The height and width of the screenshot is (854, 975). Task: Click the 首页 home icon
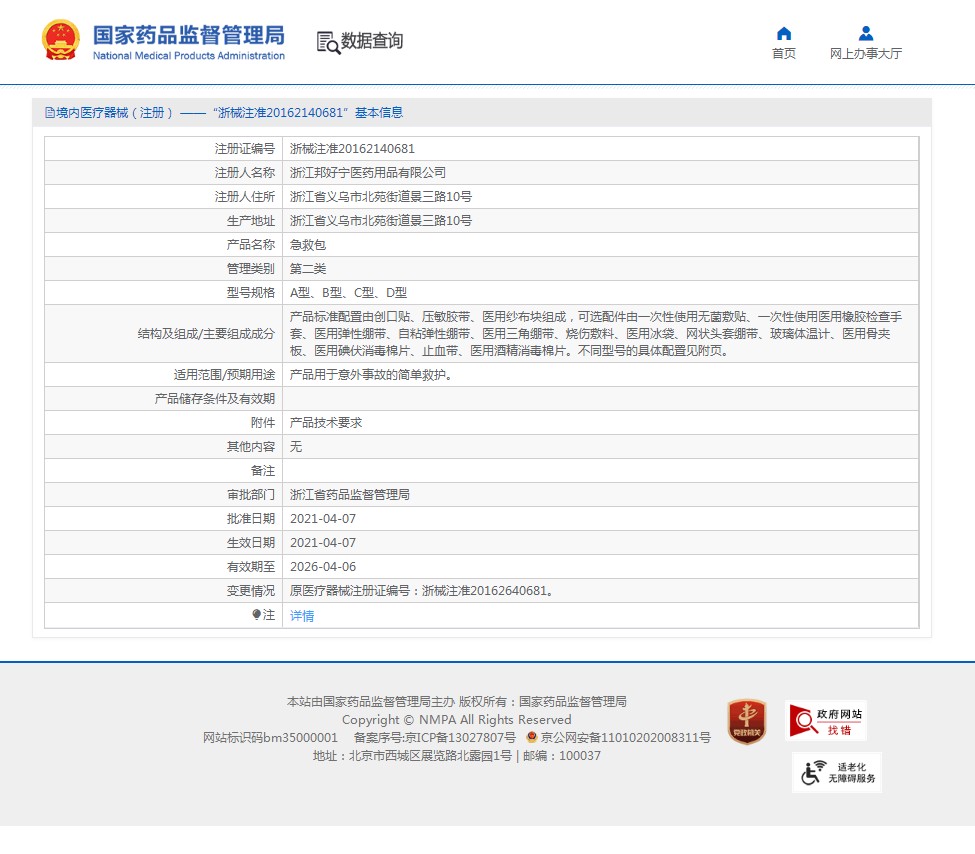[784, 34]
